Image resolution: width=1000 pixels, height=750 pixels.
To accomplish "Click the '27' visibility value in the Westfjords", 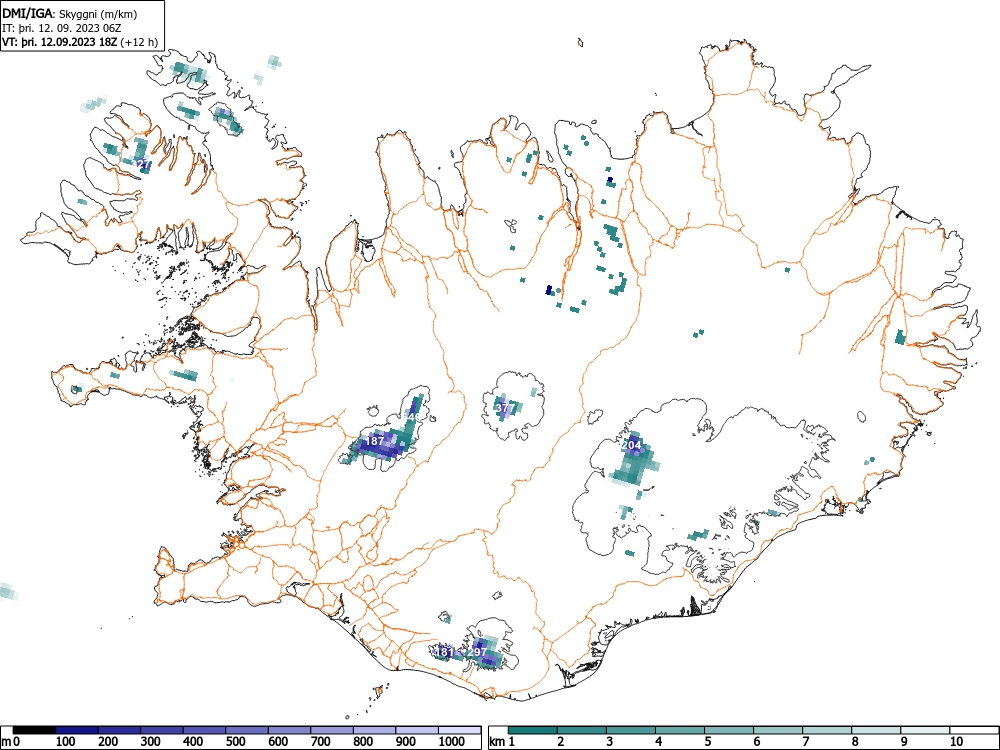I will click(143, 164).
